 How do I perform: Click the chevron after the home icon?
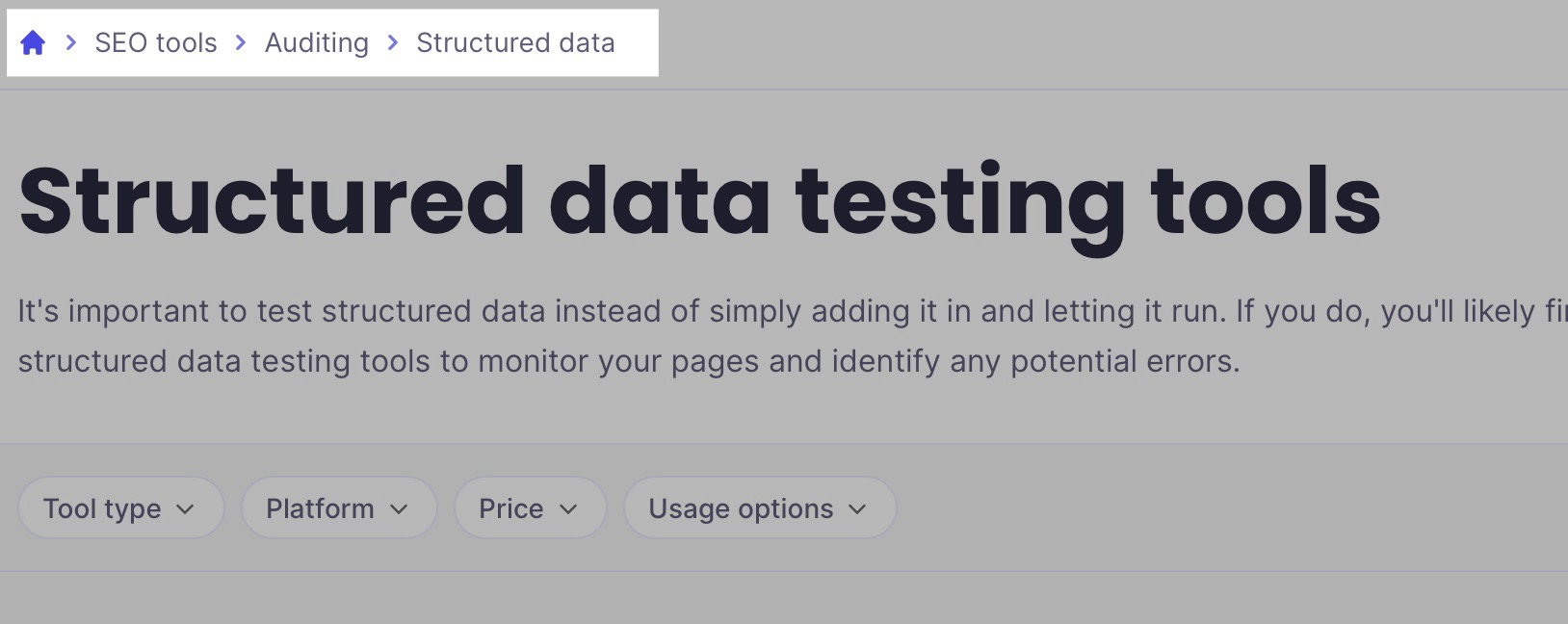point(69,42)
